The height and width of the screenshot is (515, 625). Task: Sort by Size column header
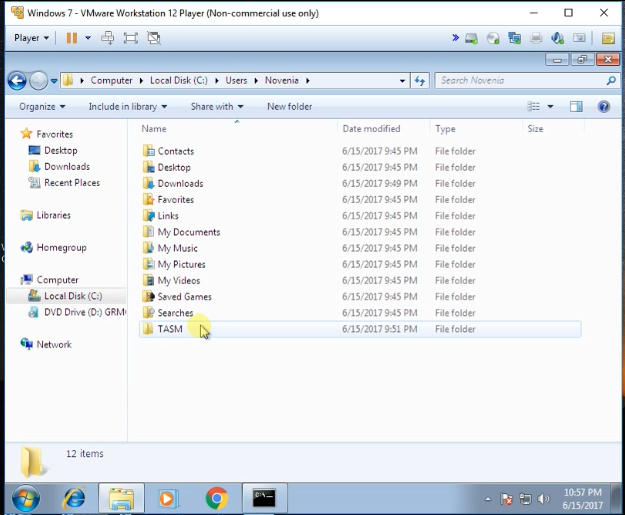[x=553, y=129]
